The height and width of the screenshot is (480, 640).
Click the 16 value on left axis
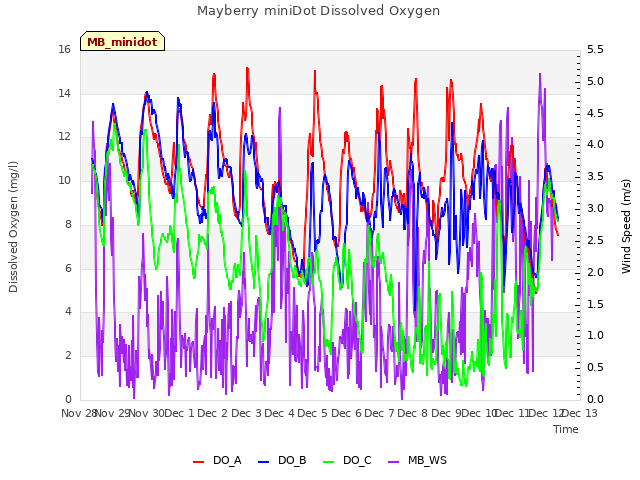point(64,50)
